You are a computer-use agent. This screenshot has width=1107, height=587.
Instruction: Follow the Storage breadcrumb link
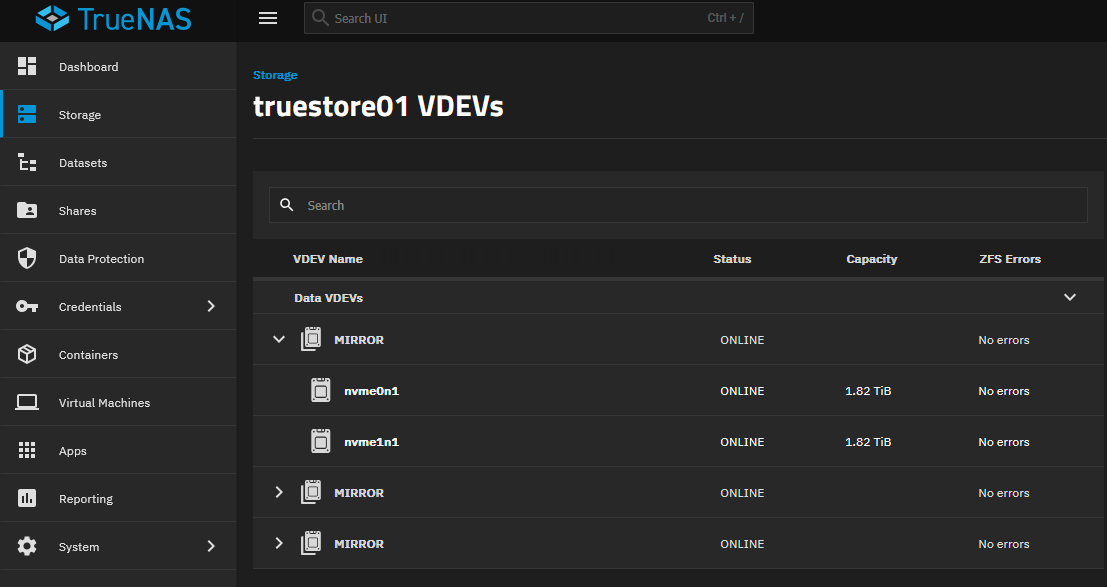point(275,75)
